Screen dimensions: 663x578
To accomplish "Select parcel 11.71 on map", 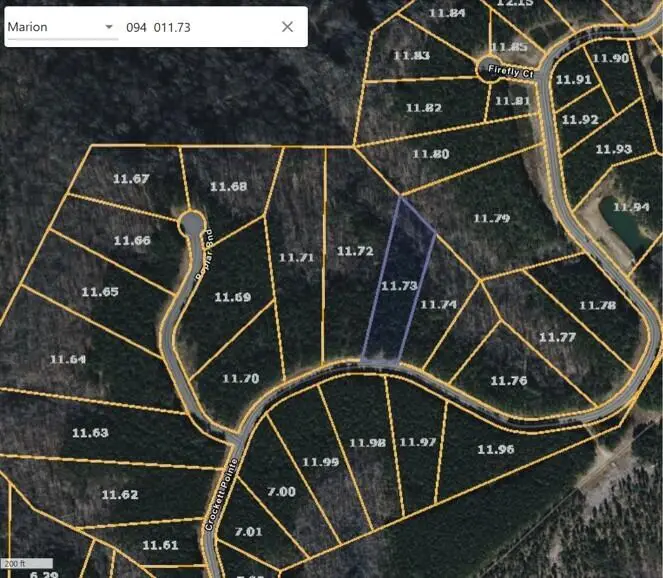I will pyautogui.click(x=296, y=257).
